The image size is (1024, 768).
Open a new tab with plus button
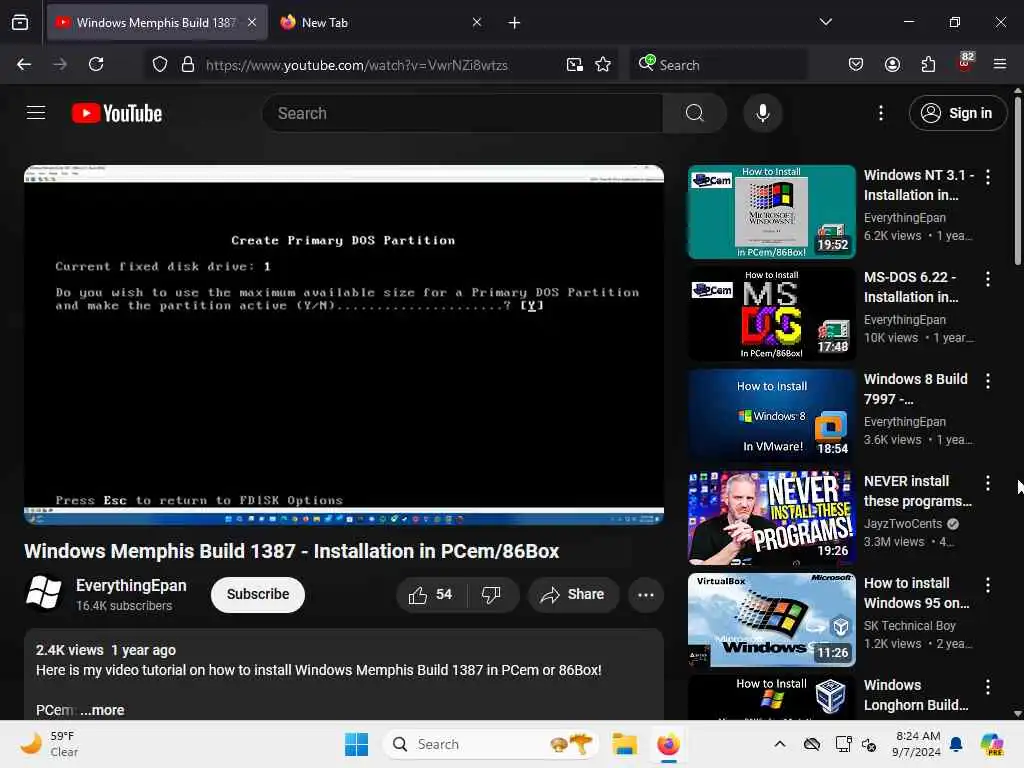point(514,23)
